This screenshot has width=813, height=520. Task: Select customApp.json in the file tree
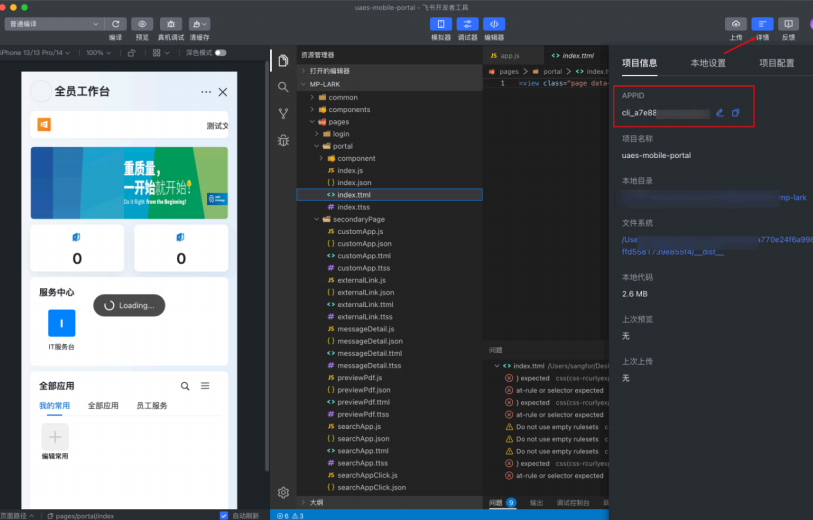(x=364, y=243)
